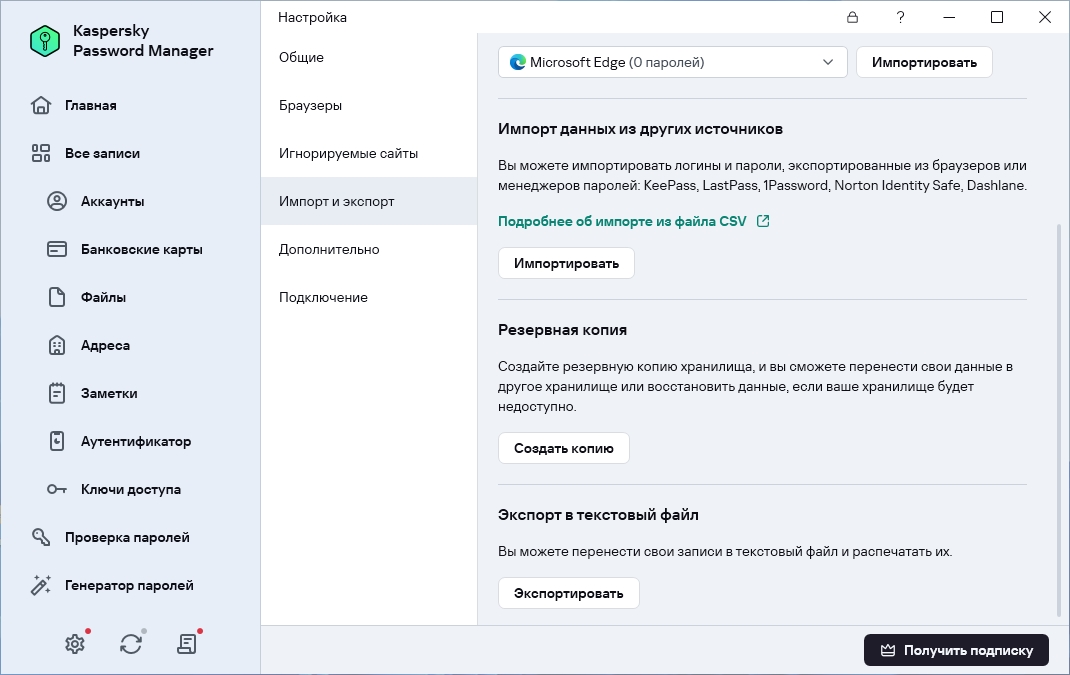Click the Получить подписку button

click(x=956, y=650)
